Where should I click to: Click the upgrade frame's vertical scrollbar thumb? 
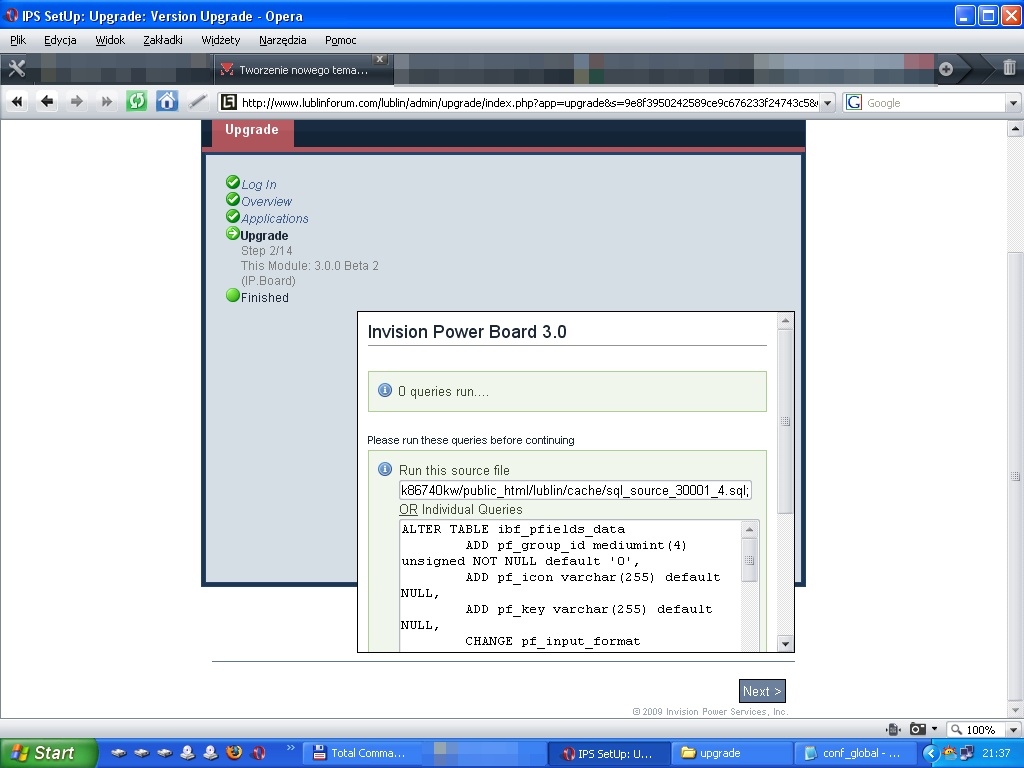785,421
